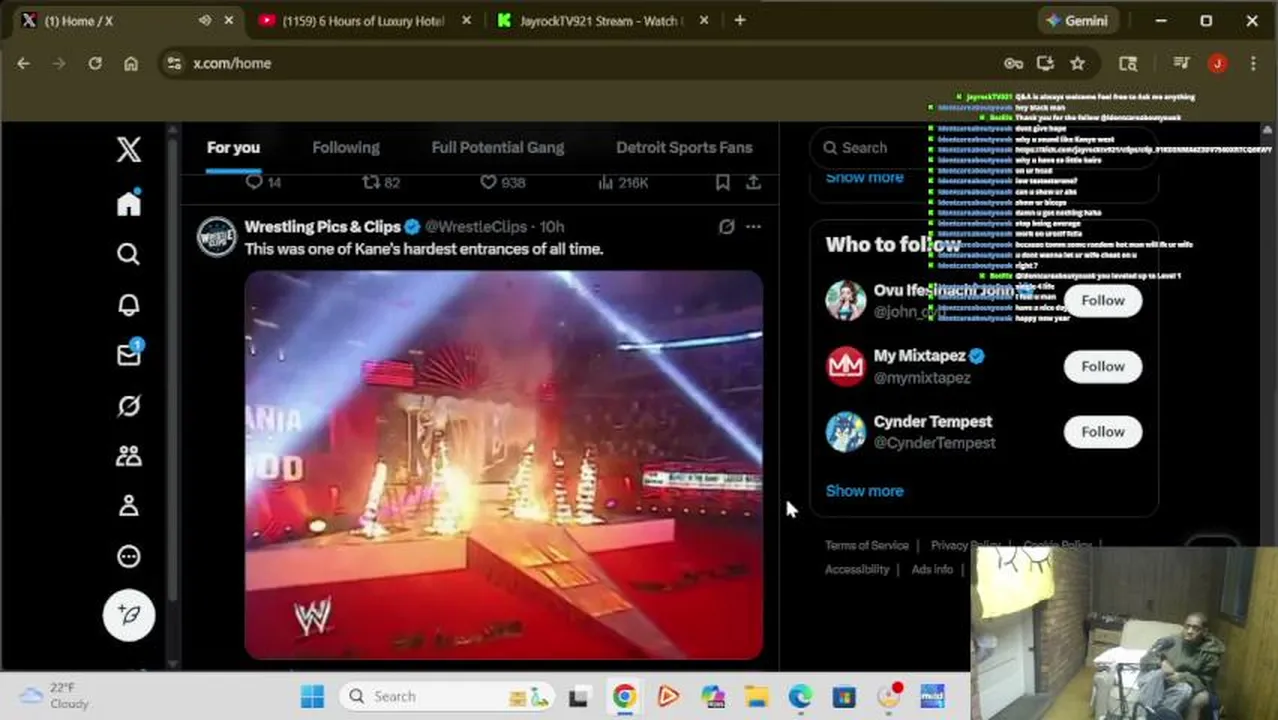Open Home from the X sidebar
Screen dimensions: 1278x720
129,203
